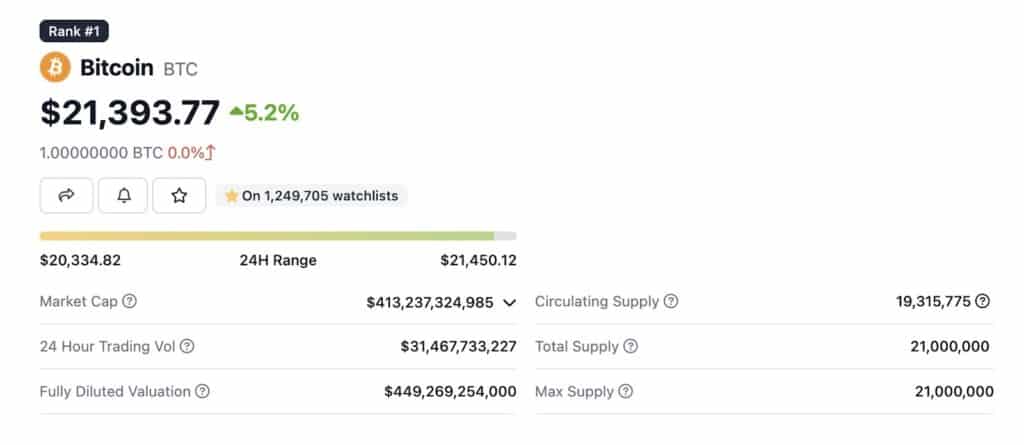Click the 24H low $20,334.82
1024x445 pixels.
point(80,260)
